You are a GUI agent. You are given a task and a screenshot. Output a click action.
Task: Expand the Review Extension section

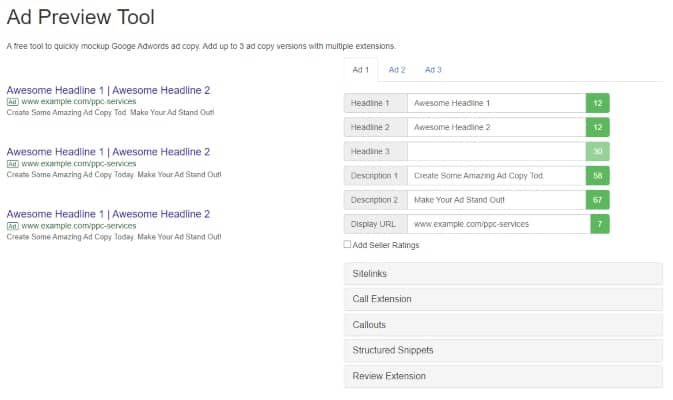point(503,376)
